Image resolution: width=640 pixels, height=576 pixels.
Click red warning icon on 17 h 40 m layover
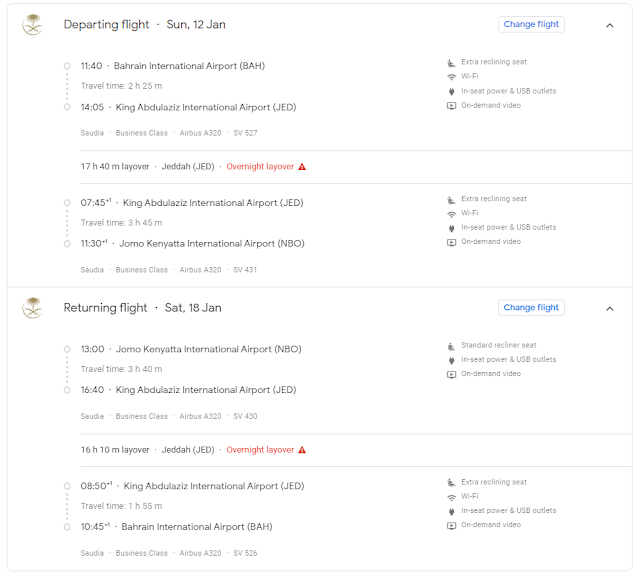click(302, 167)
